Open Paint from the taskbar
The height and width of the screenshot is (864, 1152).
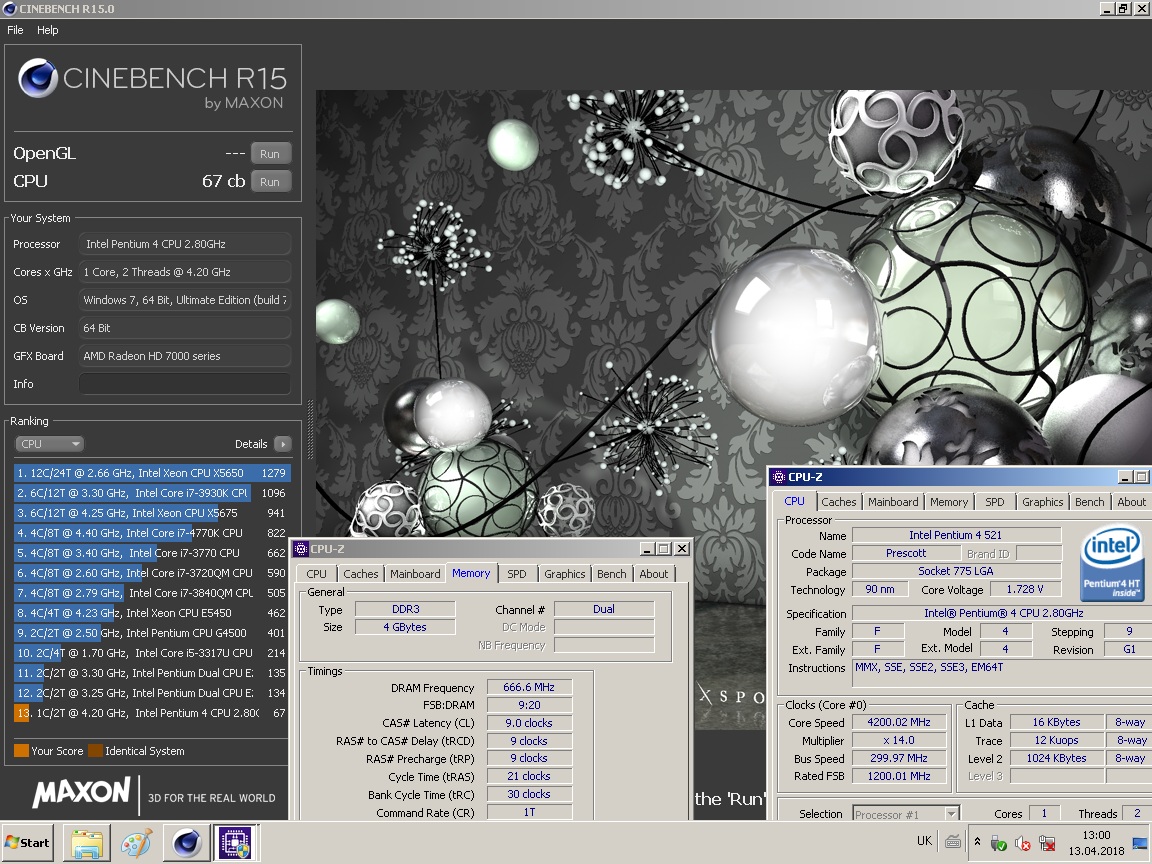[137, 843]
